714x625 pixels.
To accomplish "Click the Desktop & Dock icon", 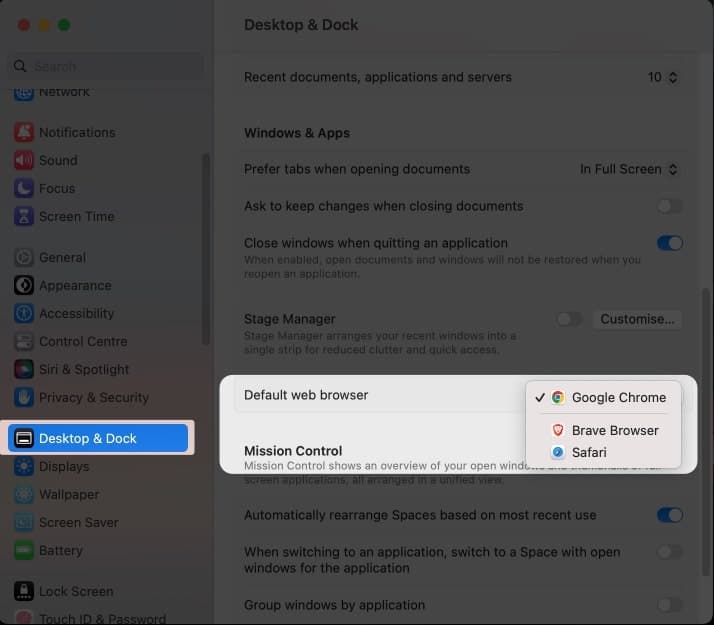I will [x=24, y=438].
